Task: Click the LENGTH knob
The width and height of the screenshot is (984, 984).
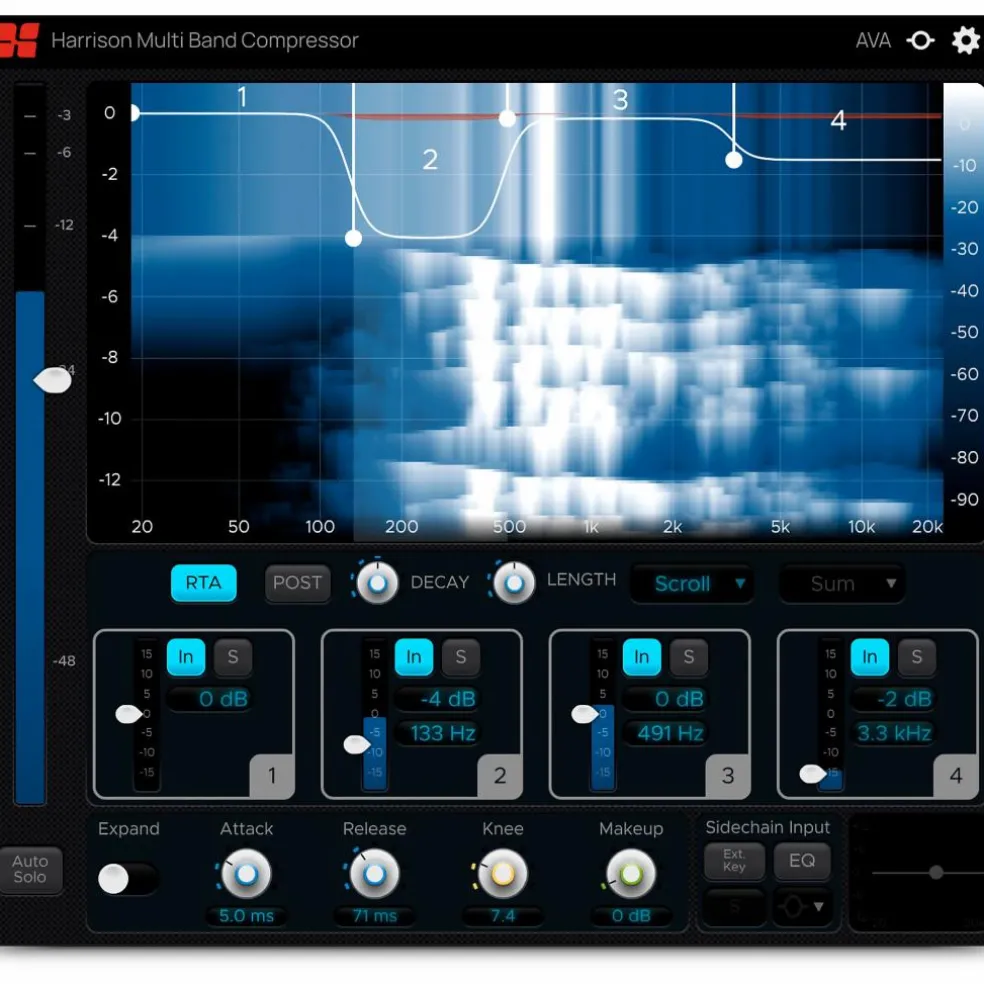Action: (513, 583)
